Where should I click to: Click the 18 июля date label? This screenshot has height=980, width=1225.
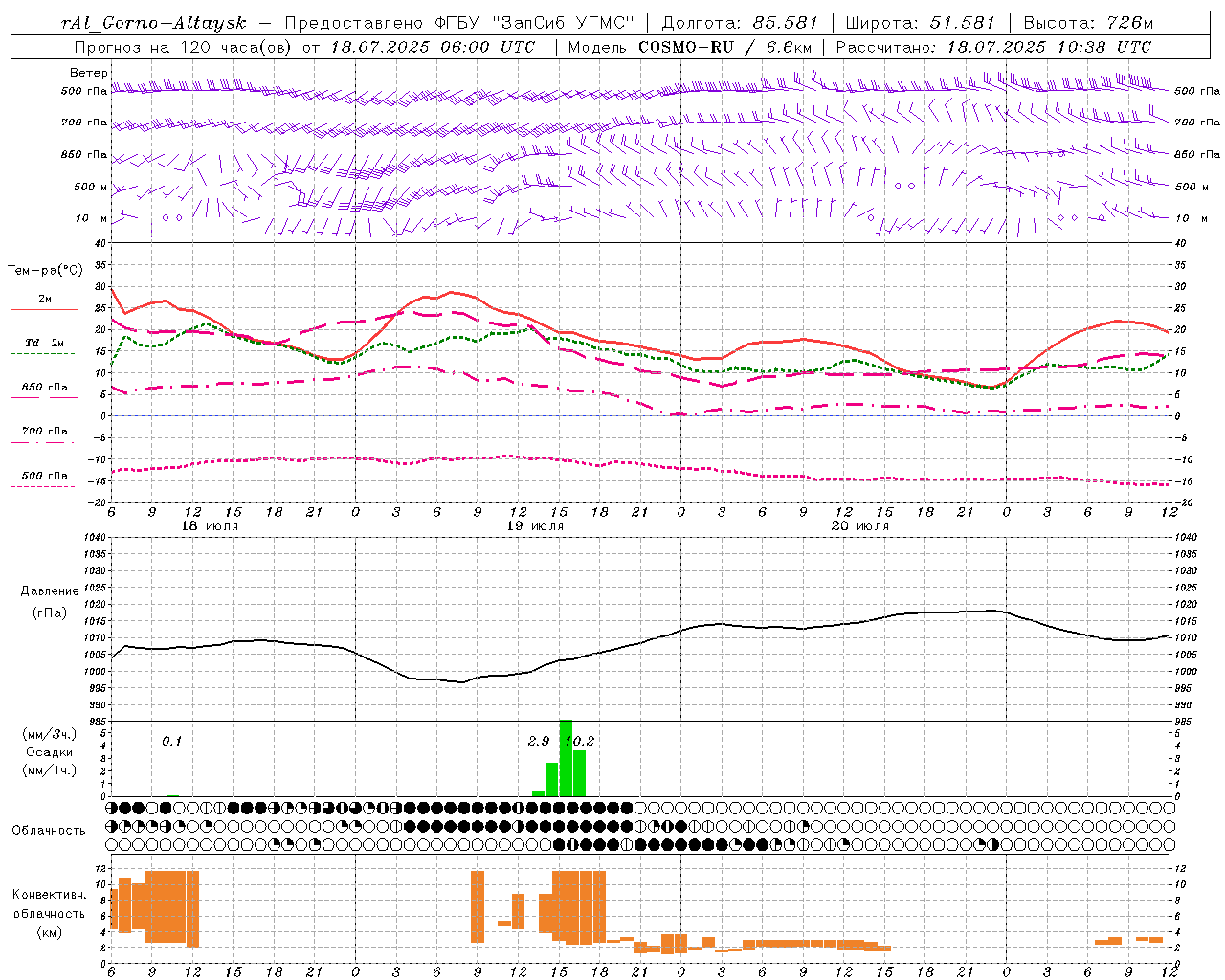210,526
